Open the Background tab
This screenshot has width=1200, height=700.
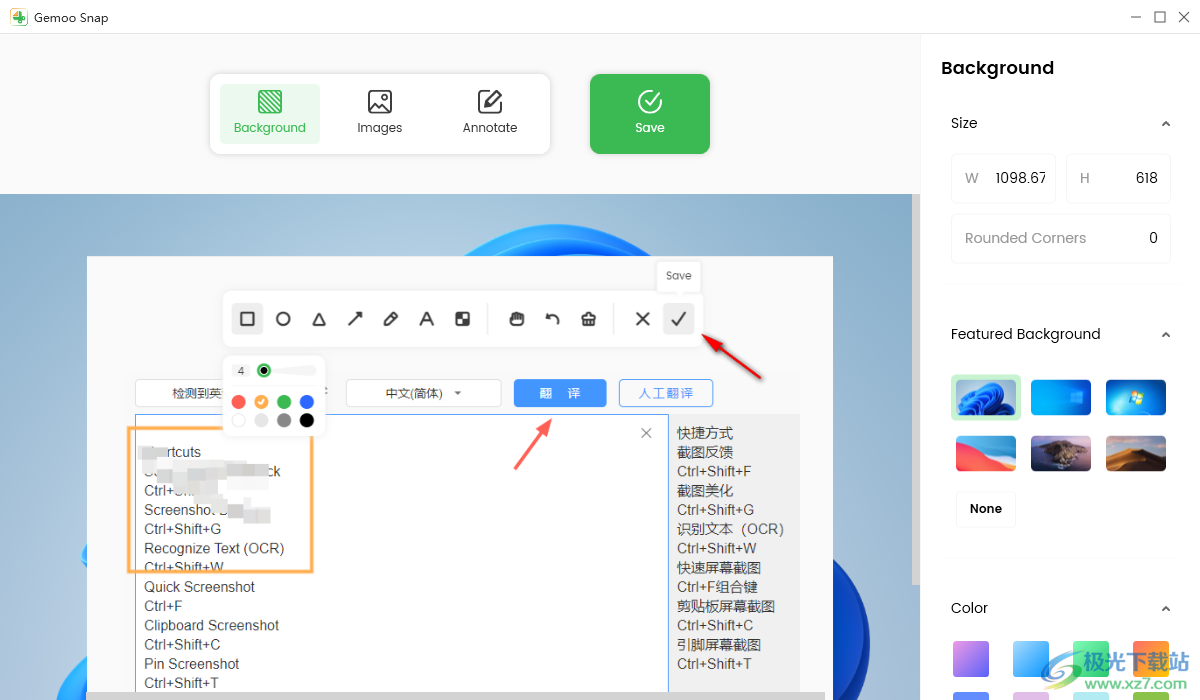click(x=270, y=114)
